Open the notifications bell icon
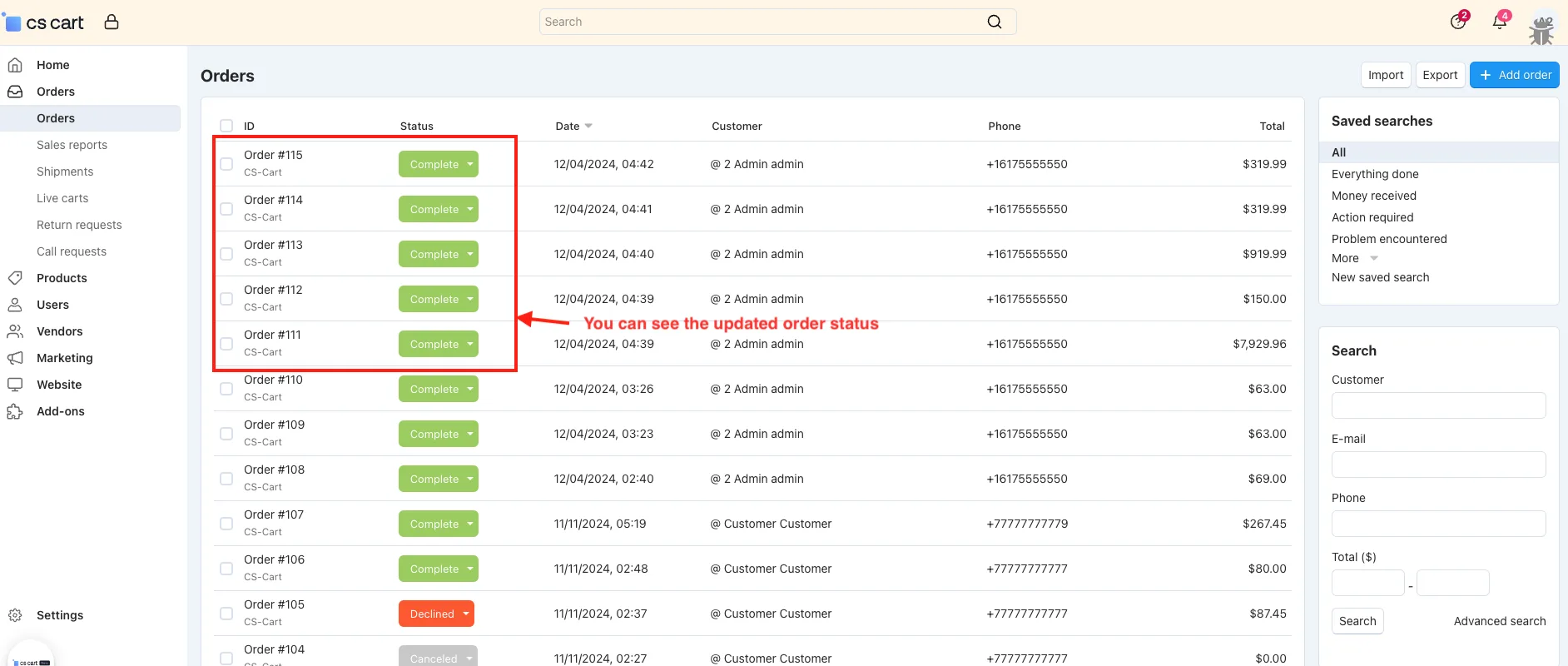Viewport: 1568px width, 666px height. pyautogui.click(x=1500, y=22)
